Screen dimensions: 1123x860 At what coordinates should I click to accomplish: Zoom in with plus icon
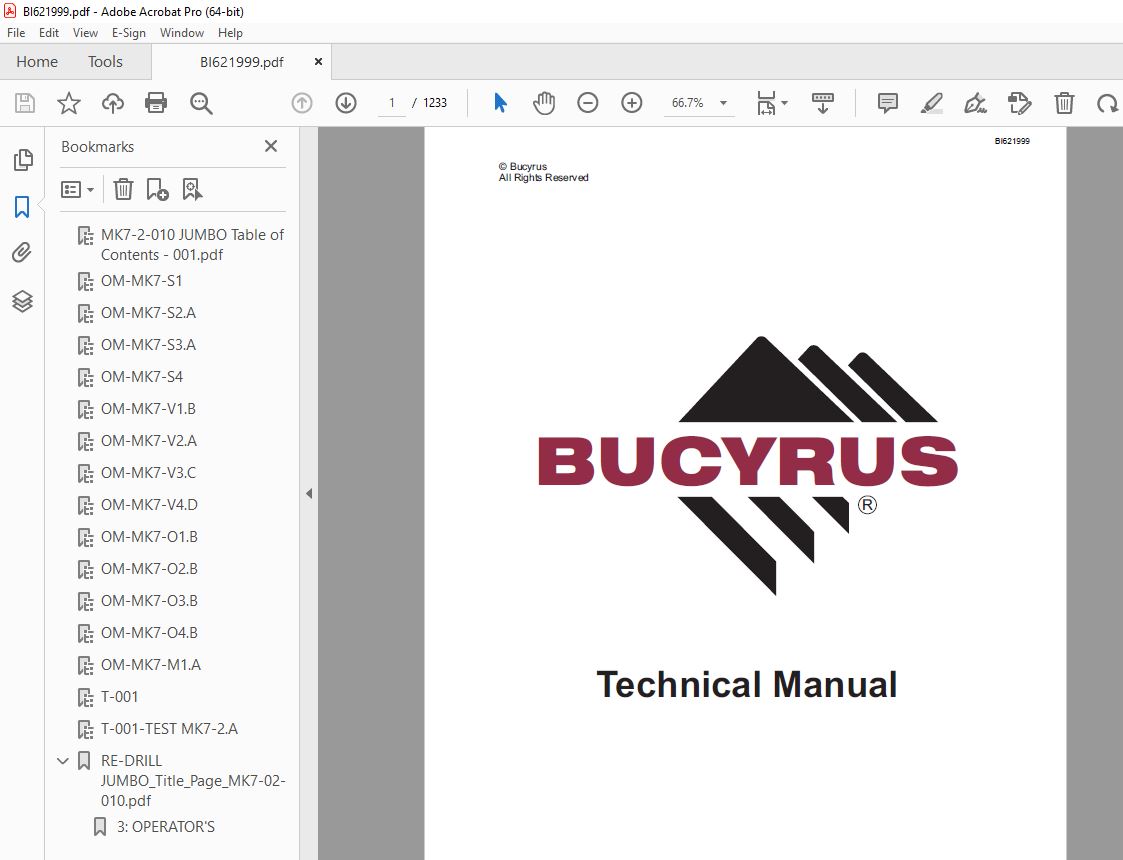coord(632,103)
